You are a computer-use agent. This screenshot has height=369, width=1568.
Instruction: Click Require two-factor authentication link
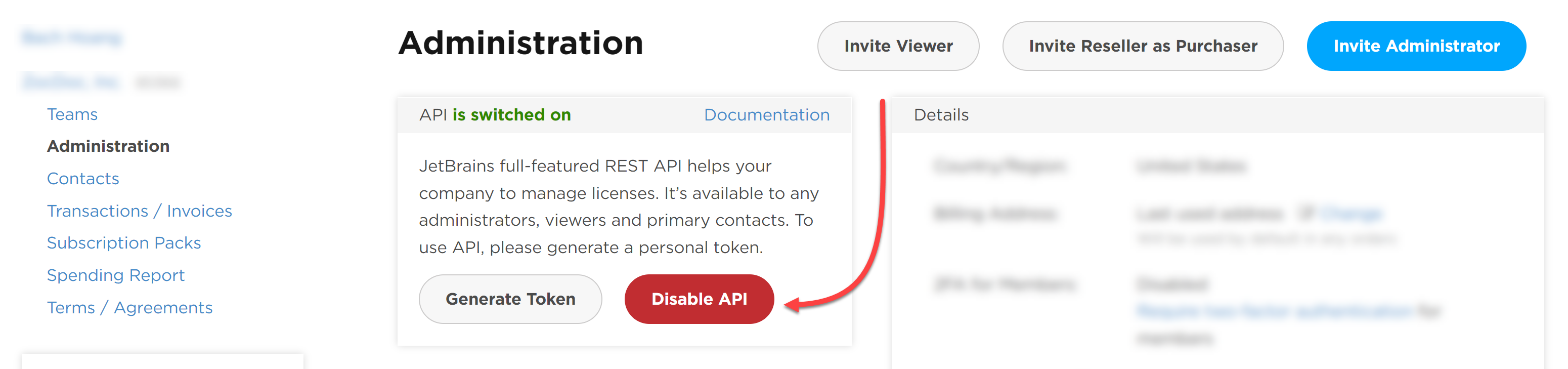1274,311
